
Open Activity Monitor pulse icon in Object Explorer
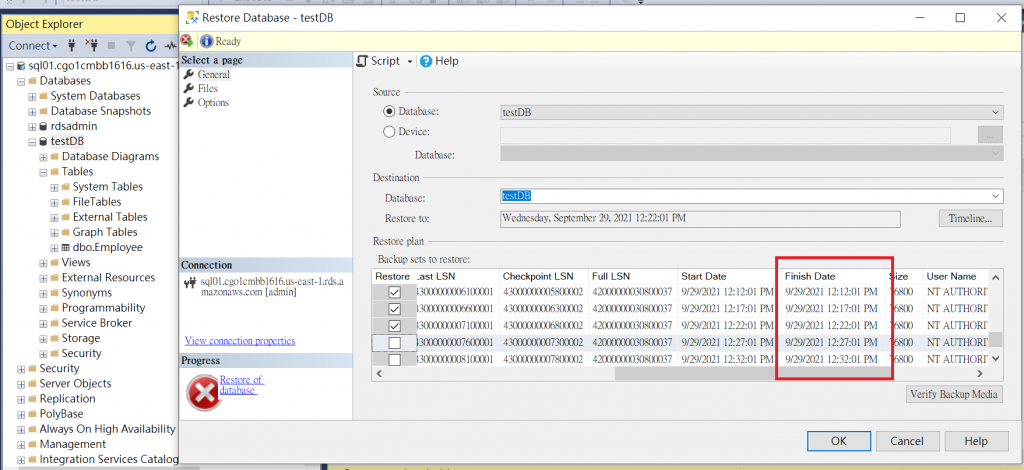(170, 46)
